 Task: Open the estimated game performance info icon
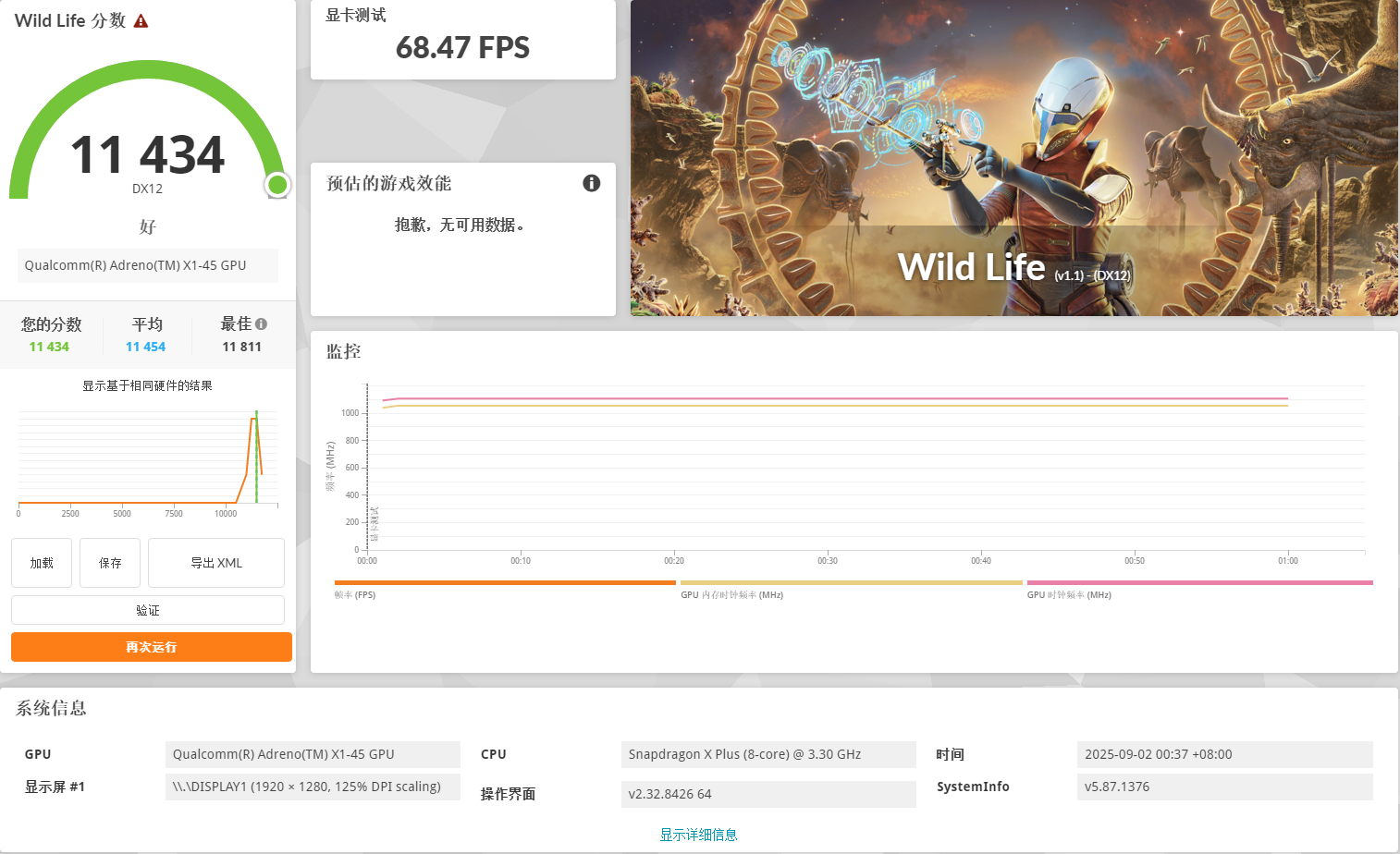[x=592, y=183]
